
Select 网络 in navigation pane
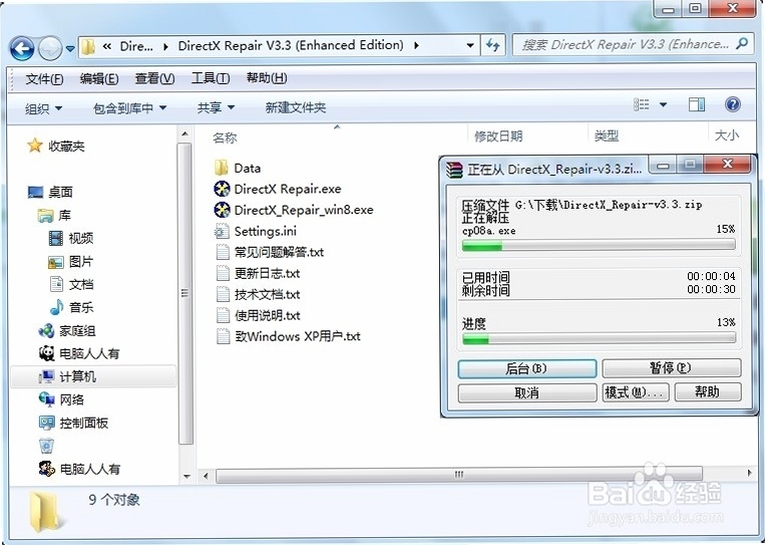(x=61, y=400)
